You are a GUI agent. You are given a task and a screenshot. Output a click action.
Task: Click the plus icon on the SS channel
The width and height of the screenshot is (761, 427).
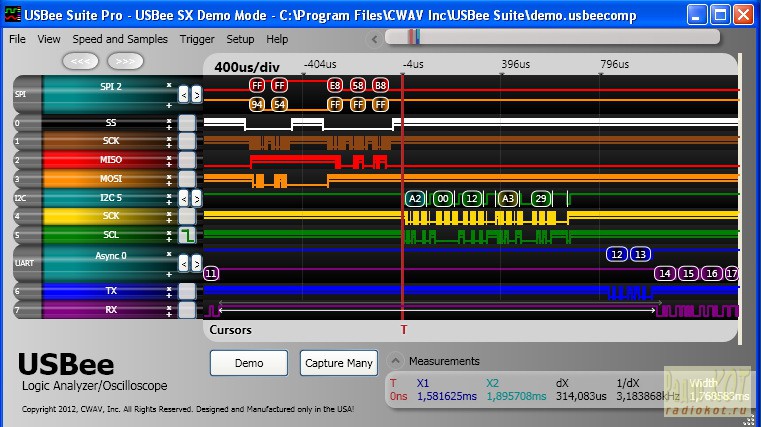(169, 127)
